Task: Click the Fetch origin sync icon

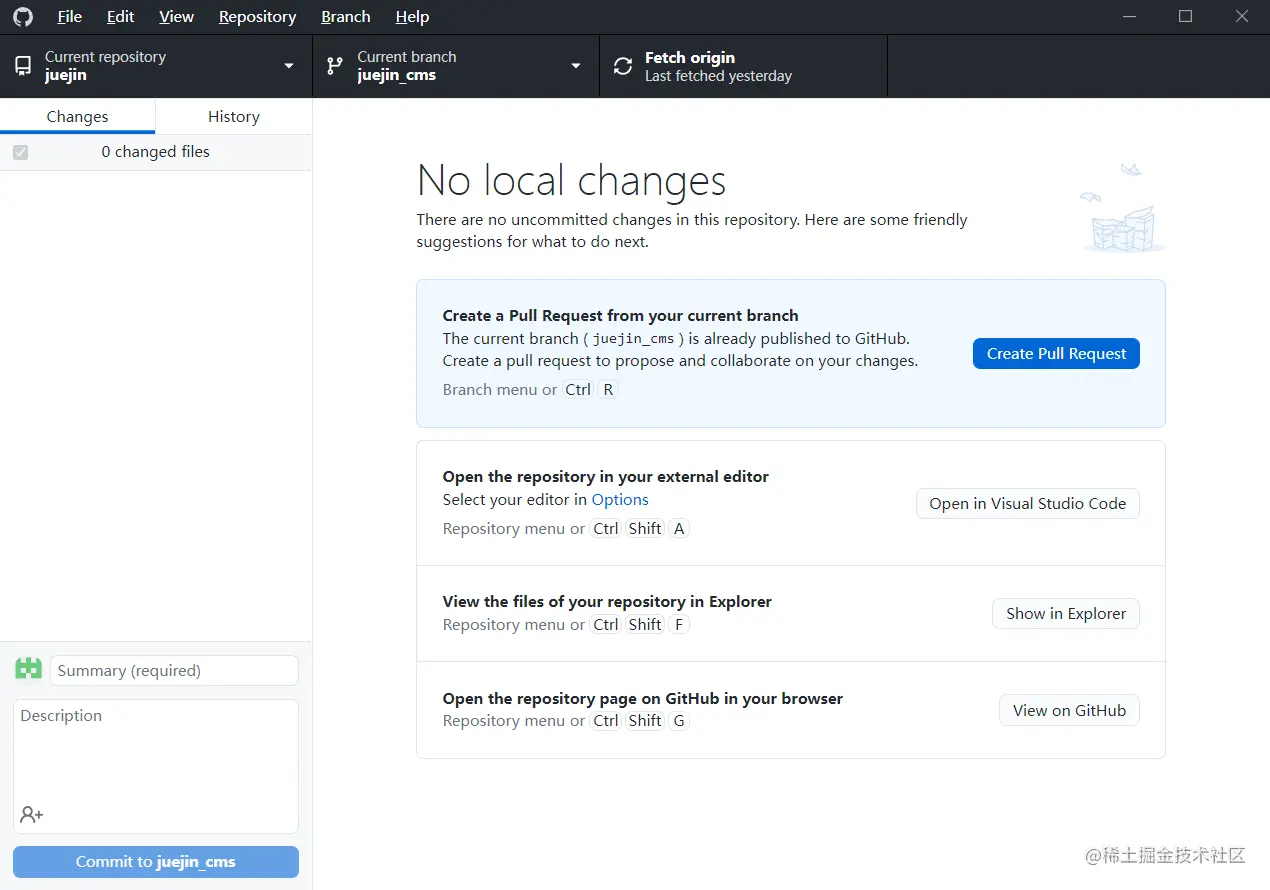Action: point(623,66)
